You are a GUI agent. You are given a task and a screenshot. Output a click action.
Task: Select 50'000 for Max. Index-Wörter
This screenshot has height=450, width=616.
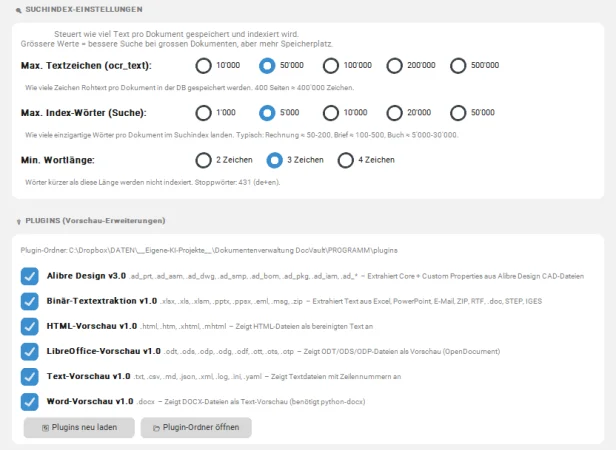(459, 113)
